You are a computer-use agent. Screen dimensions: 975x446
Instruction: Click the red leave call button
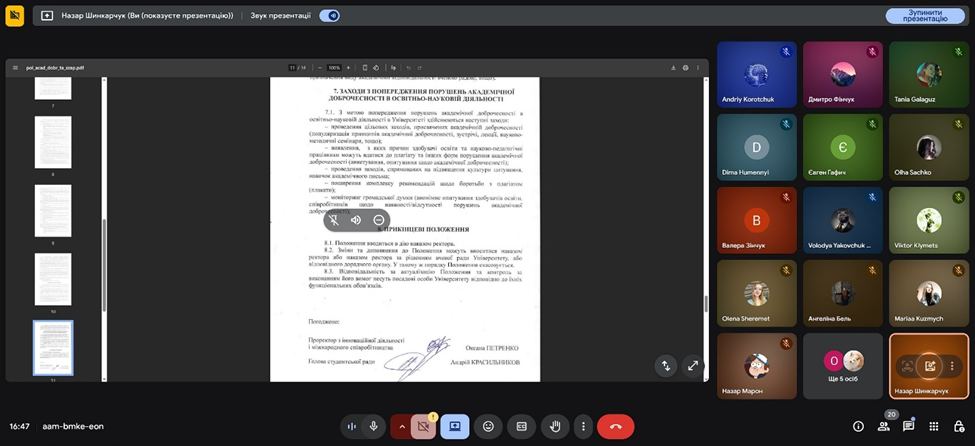(x=615, y=426)
